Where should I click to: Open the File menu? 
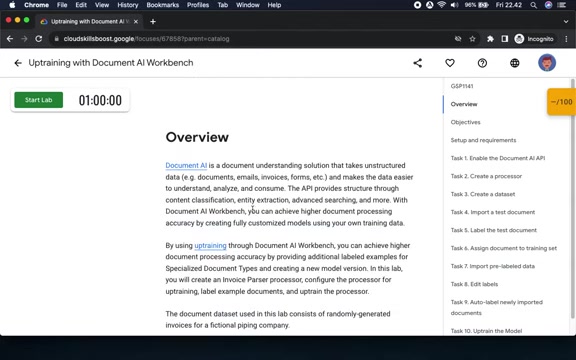[62, 5]
